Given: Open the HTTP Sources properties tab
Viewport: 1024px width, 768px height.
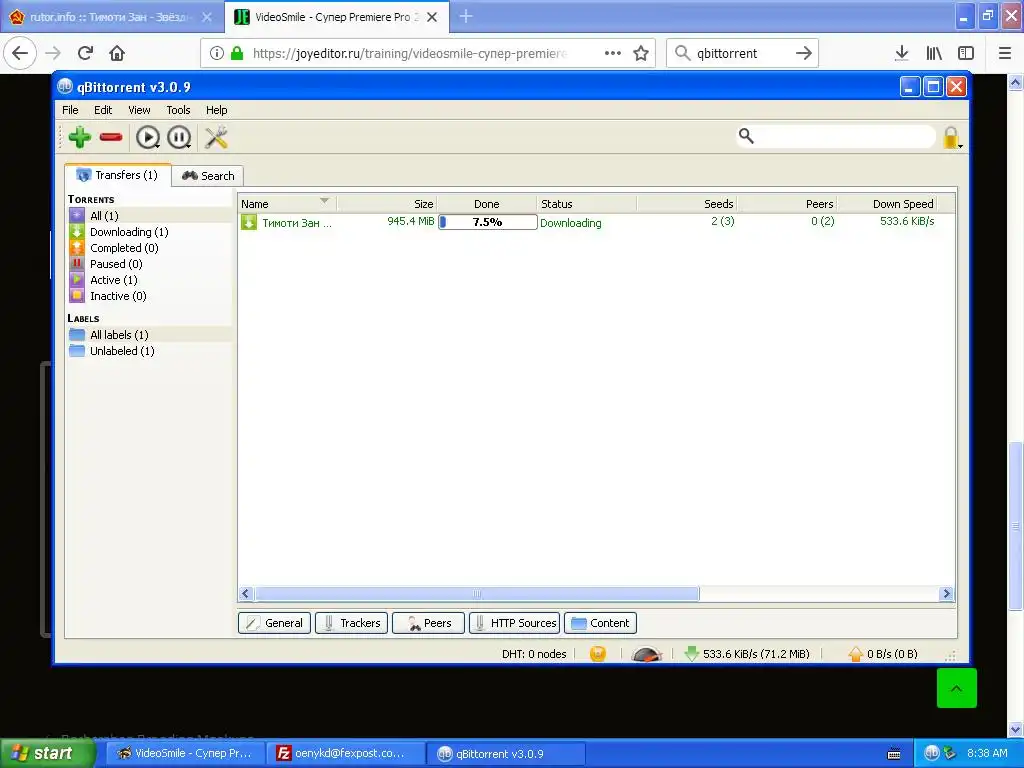Looking at the screenshot, I should (x=515, y=623).
